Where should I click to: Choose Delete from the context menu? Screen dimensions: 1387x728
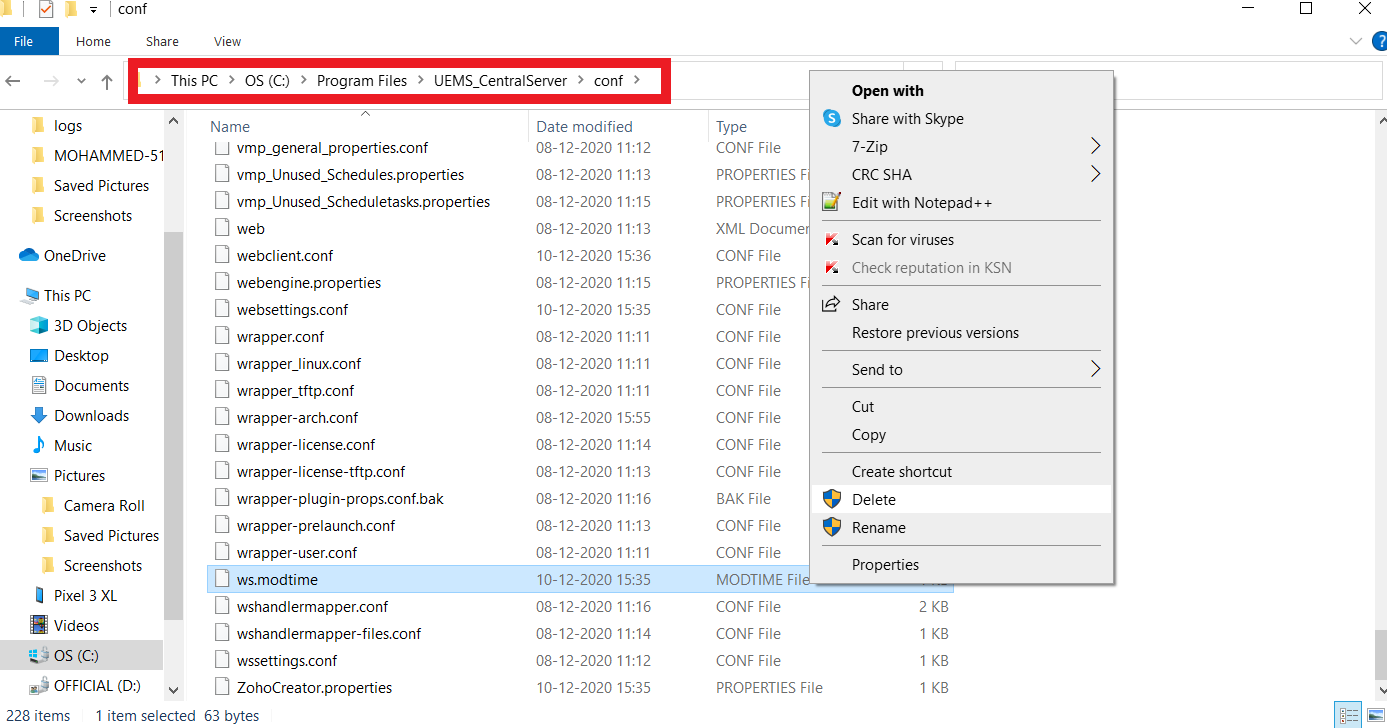coord(873,499)
